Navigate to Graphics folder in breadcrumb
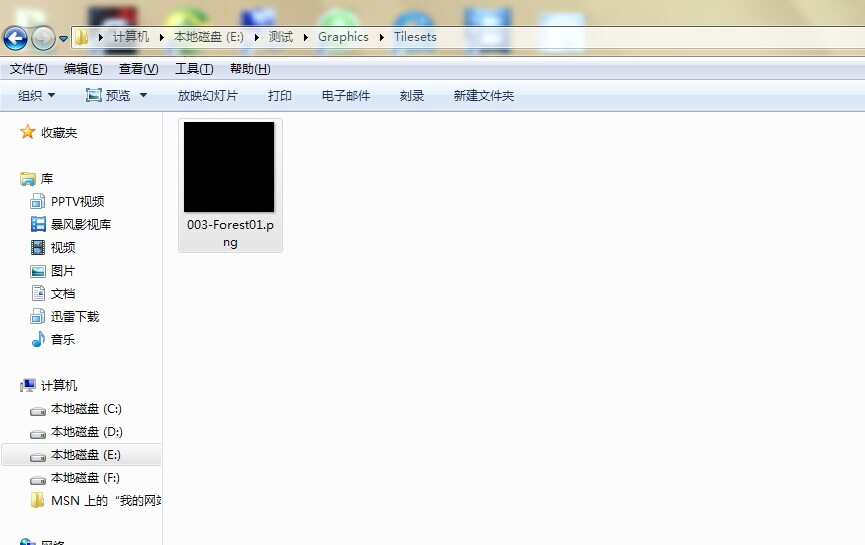This screenshot has width=865, height=545. coord(343,37)
